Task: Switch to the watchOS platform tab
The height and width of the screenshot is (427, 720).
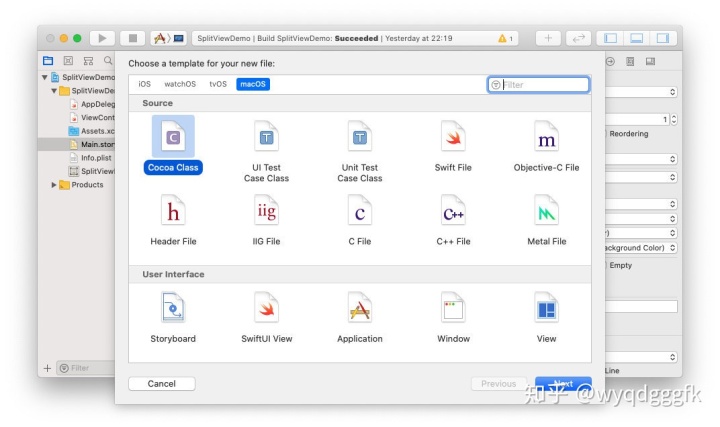Action: click(x=180, y=84)
